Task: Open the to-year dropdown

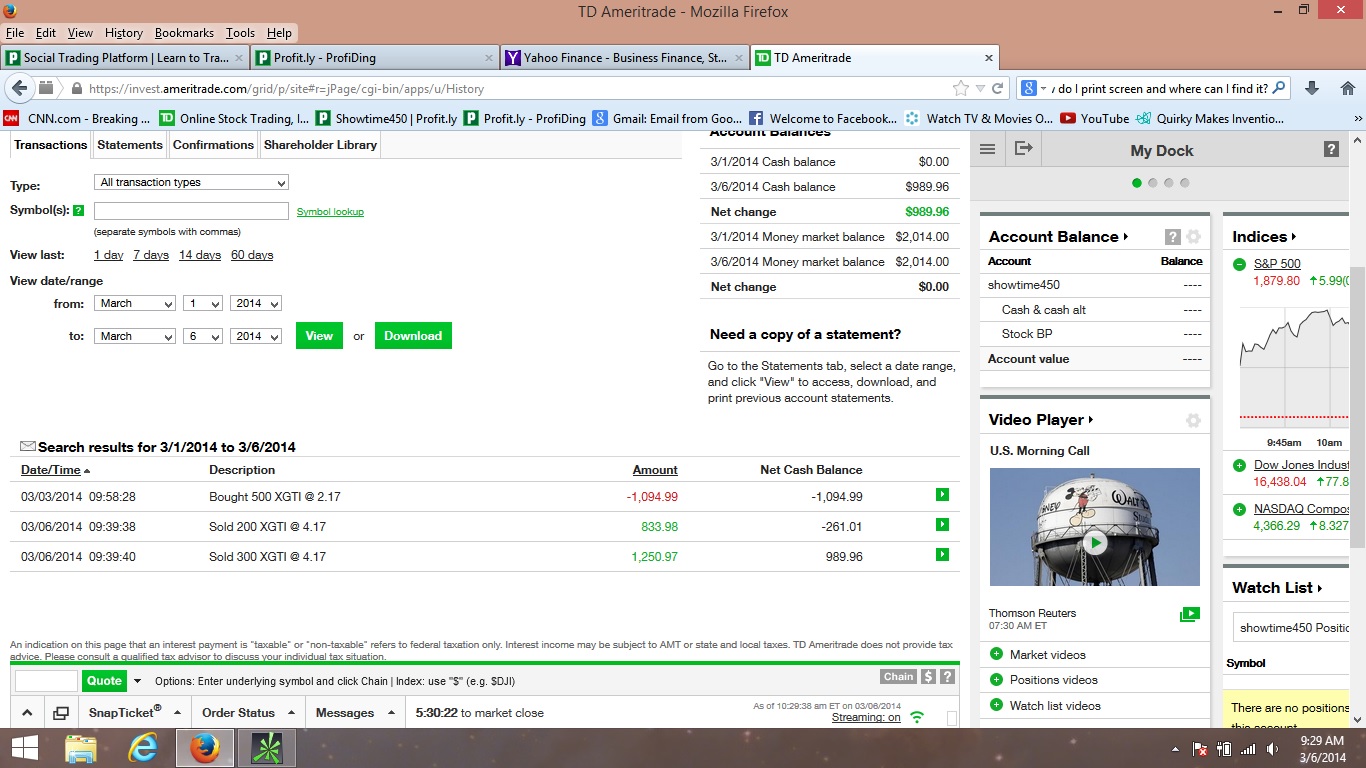Action: (256, 336)
